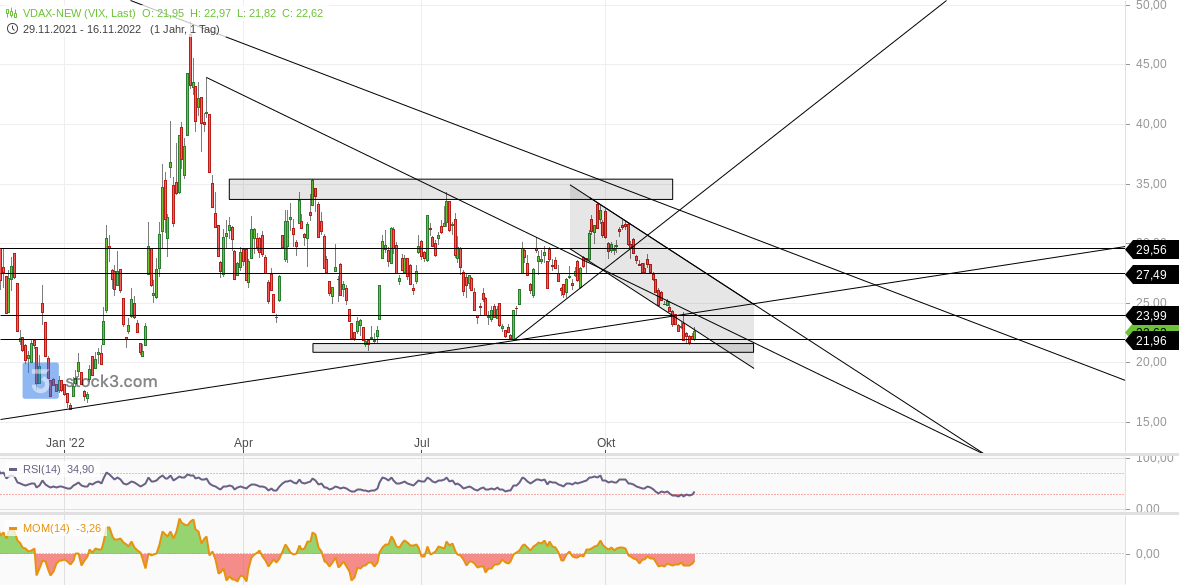The width and height of the screenshot is (1179, 585).
Task: Select the 29,56 price tag on right axis
Action: point(1152,250)
